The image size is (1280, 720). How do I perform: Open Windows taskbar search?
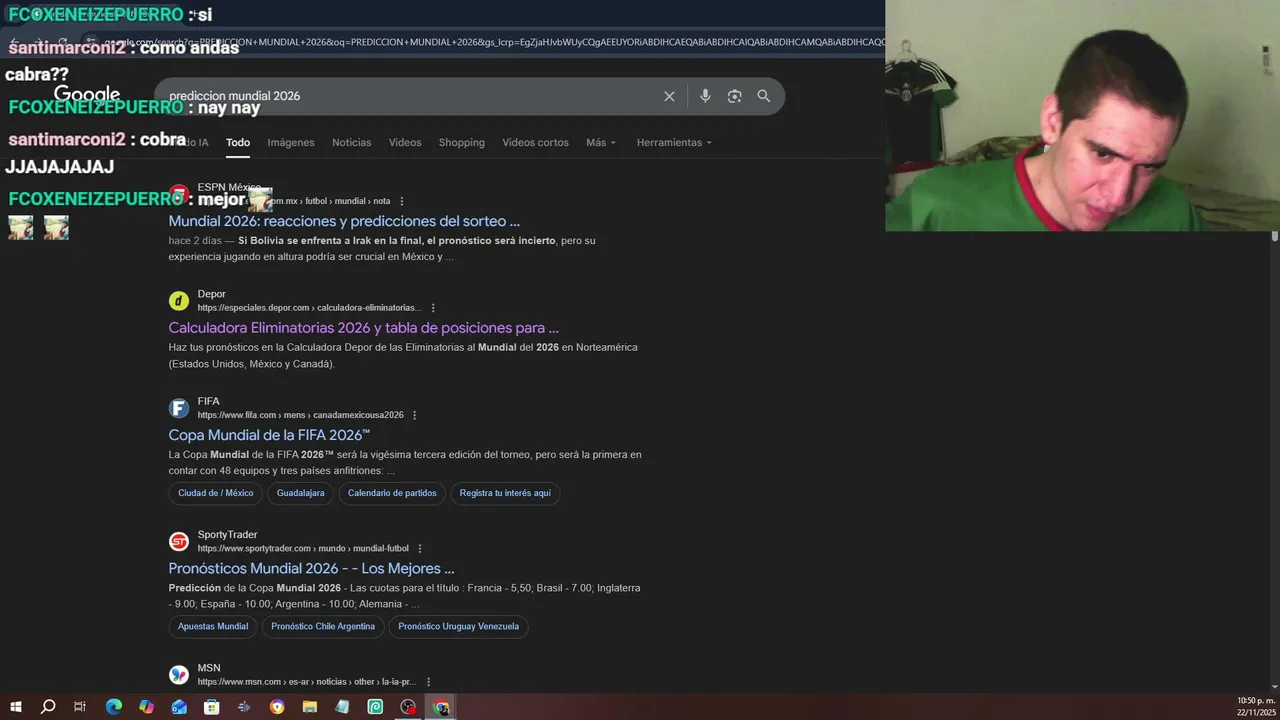[x=48, y=707]
